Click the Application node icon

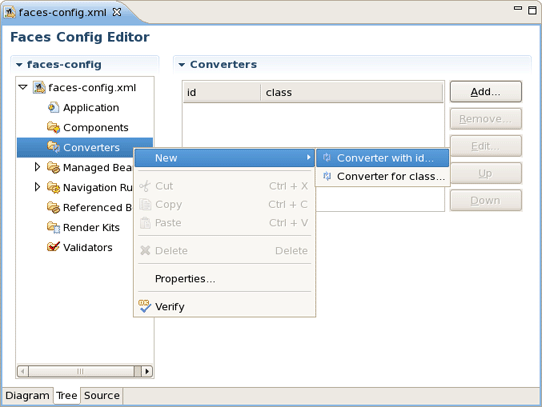pyautogui.click(x=53, y=108)
